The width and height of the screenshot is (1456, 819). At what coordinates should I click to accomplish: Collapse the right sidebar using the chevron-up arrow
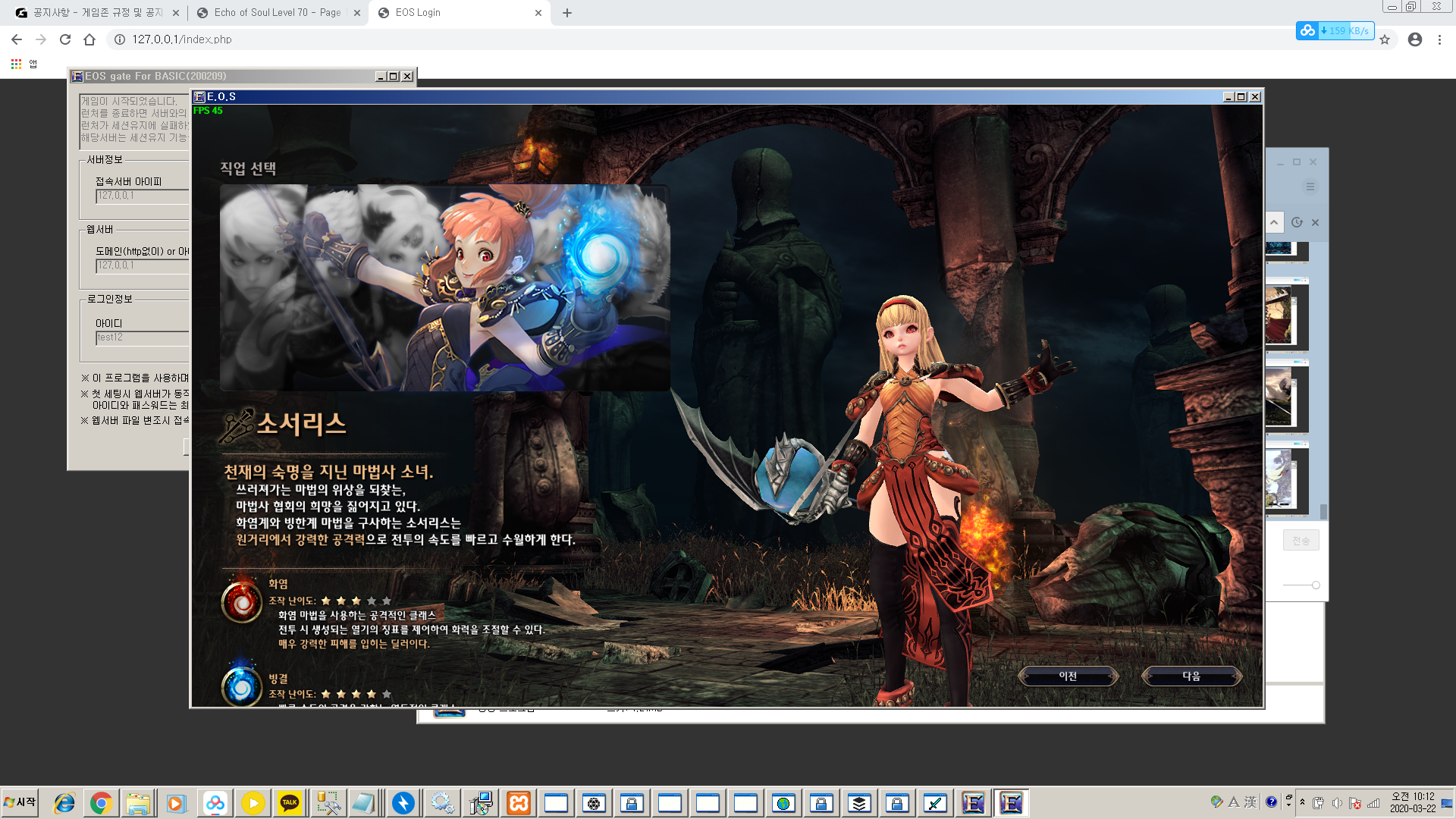click(1274, 222)
